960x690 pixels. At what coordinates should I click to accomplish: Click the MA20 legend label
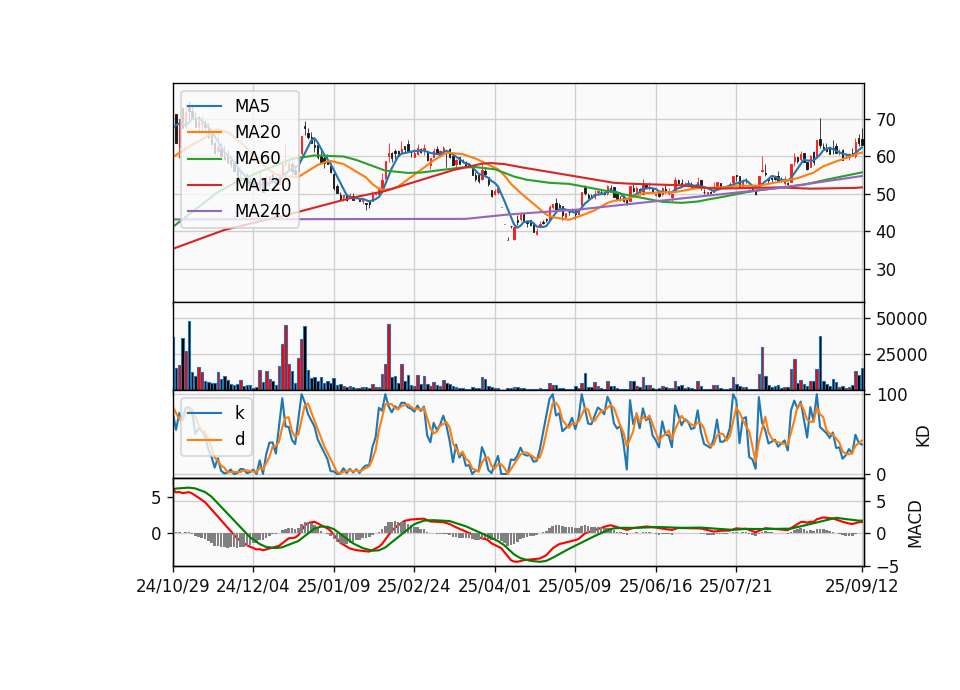258,132
